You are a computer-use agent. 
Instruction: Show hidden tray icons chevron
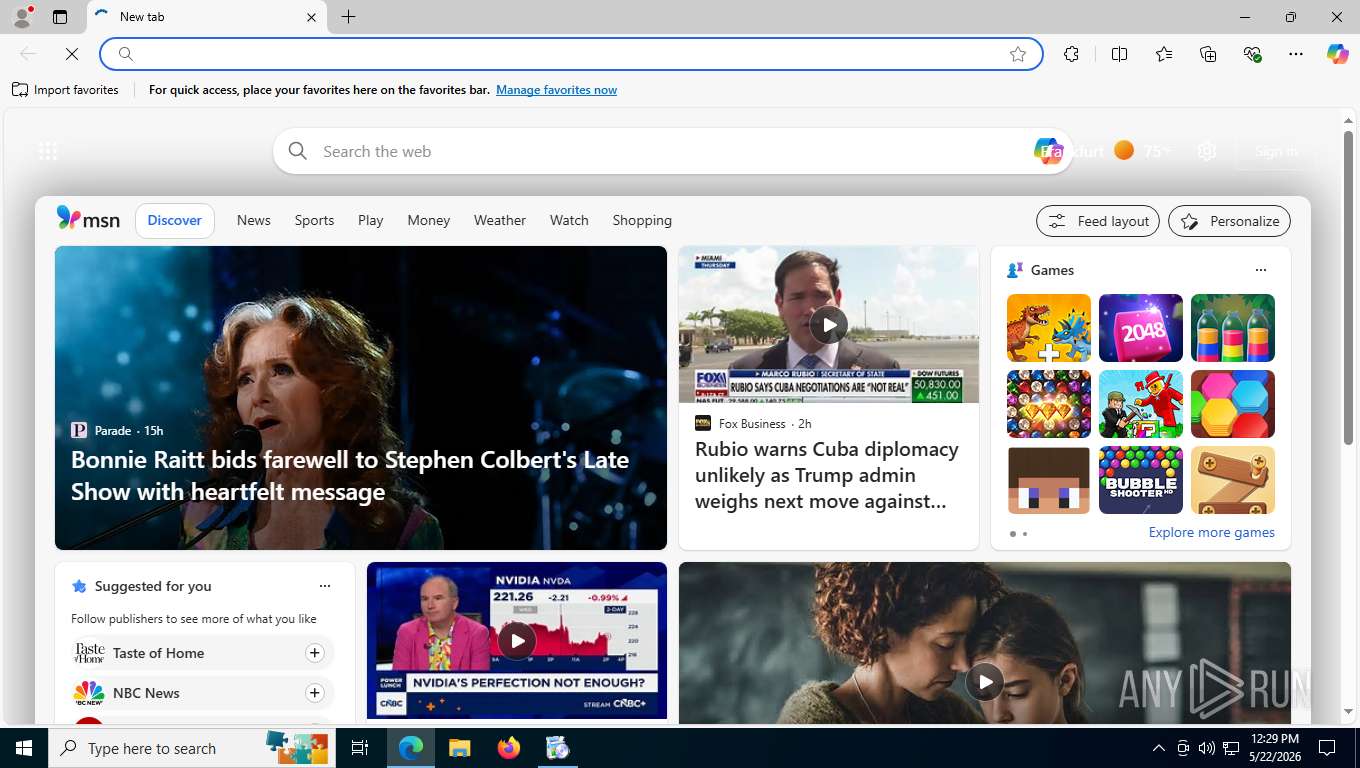pyautogui.click(x=1159, y=748)
